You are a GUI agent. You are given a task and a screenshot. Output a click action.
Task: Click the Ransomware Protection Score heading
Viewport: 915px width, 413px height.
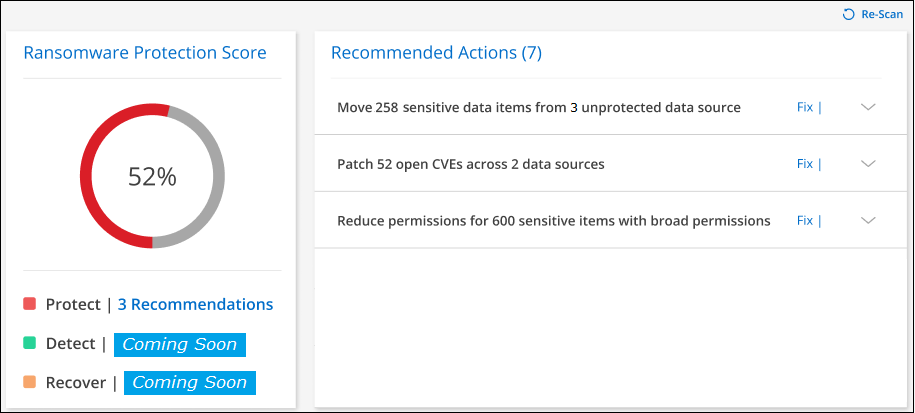coord(145,53)
